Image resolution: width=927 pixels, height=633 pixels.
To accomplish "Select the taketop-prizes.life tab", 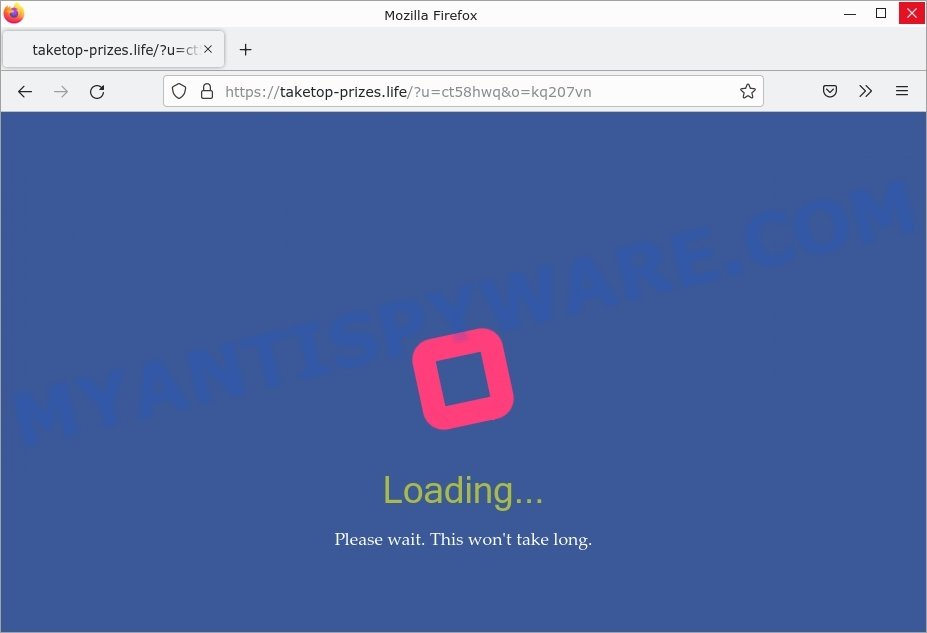I will pyautogui.click(x=114, y=50).
